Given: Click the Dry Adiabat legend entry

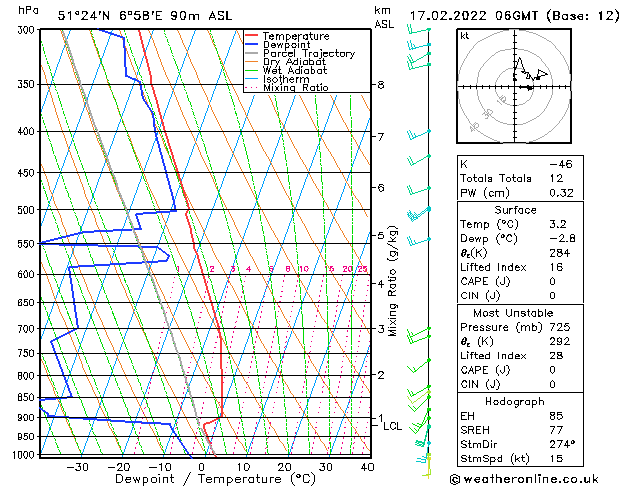Looking at the screenshot, I should (294, 62).
